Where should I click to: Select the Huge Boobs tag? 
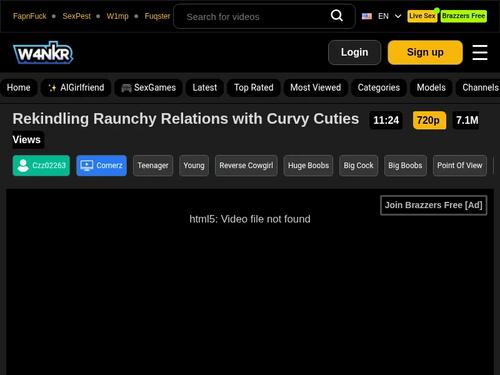308,165
